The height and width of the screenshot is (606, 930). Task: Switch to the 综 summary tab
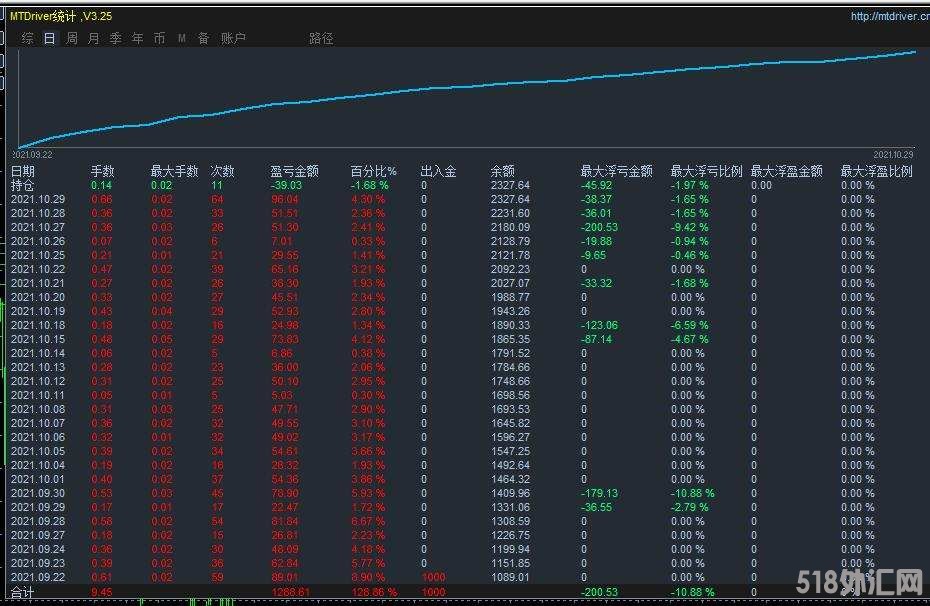coord(27,39)
